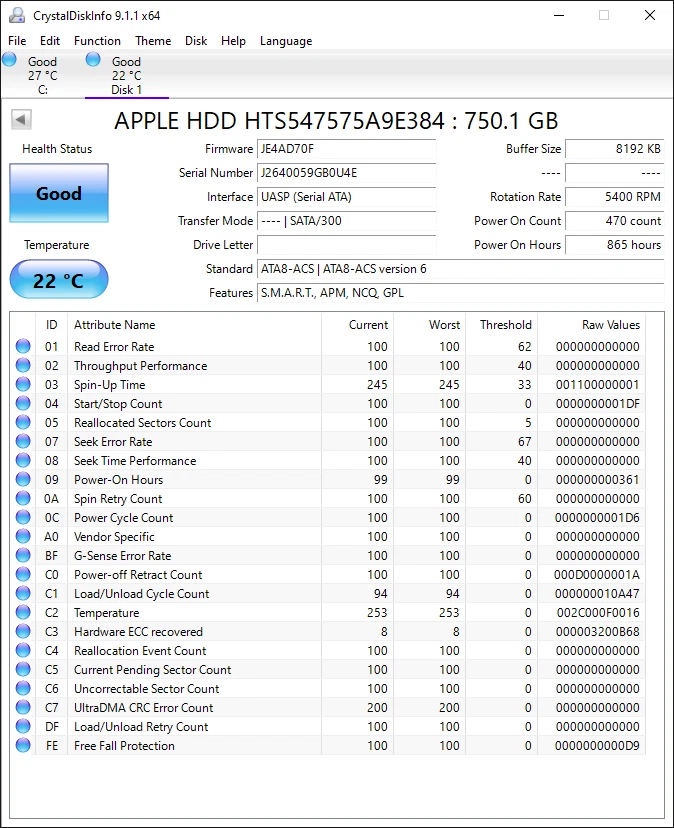Open the Function menu
This screenshot has height=828, width=674.
(x=97, y=41)
